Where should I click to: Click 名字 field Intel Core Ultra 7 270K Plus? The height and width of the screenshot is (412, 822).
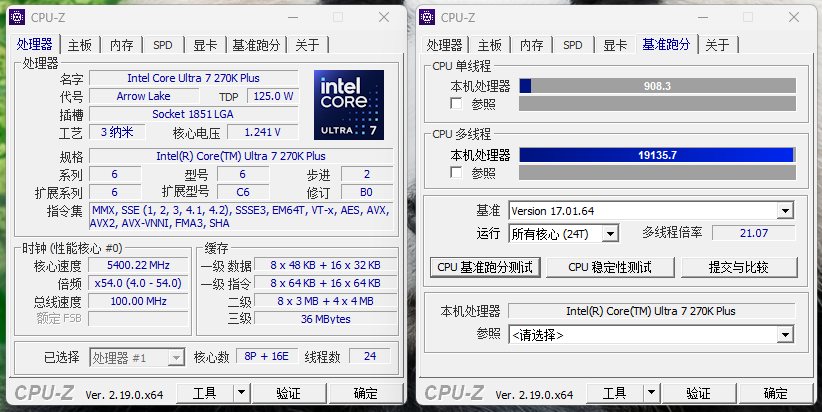click(193, 78)
